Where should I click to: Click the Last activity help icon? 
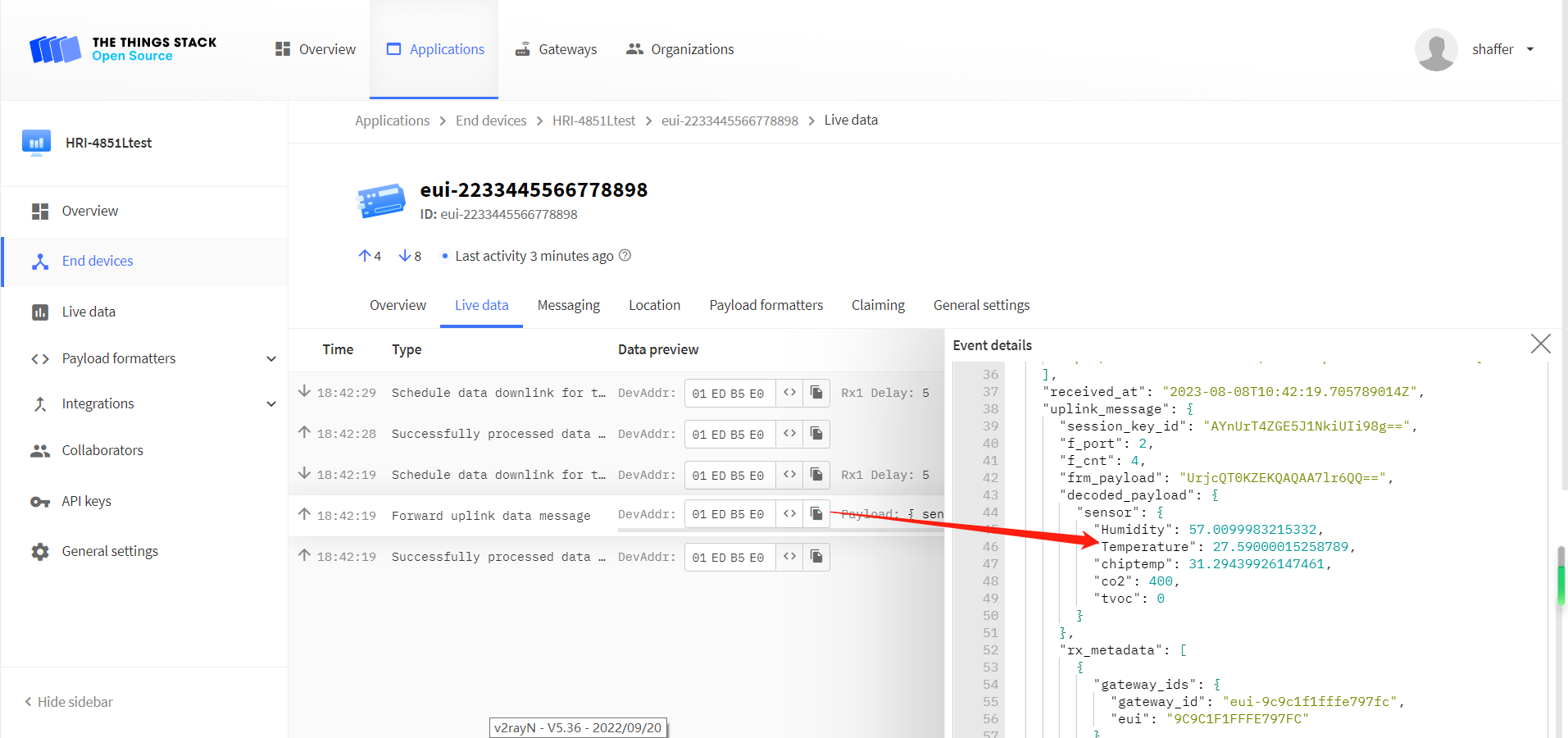625,256
